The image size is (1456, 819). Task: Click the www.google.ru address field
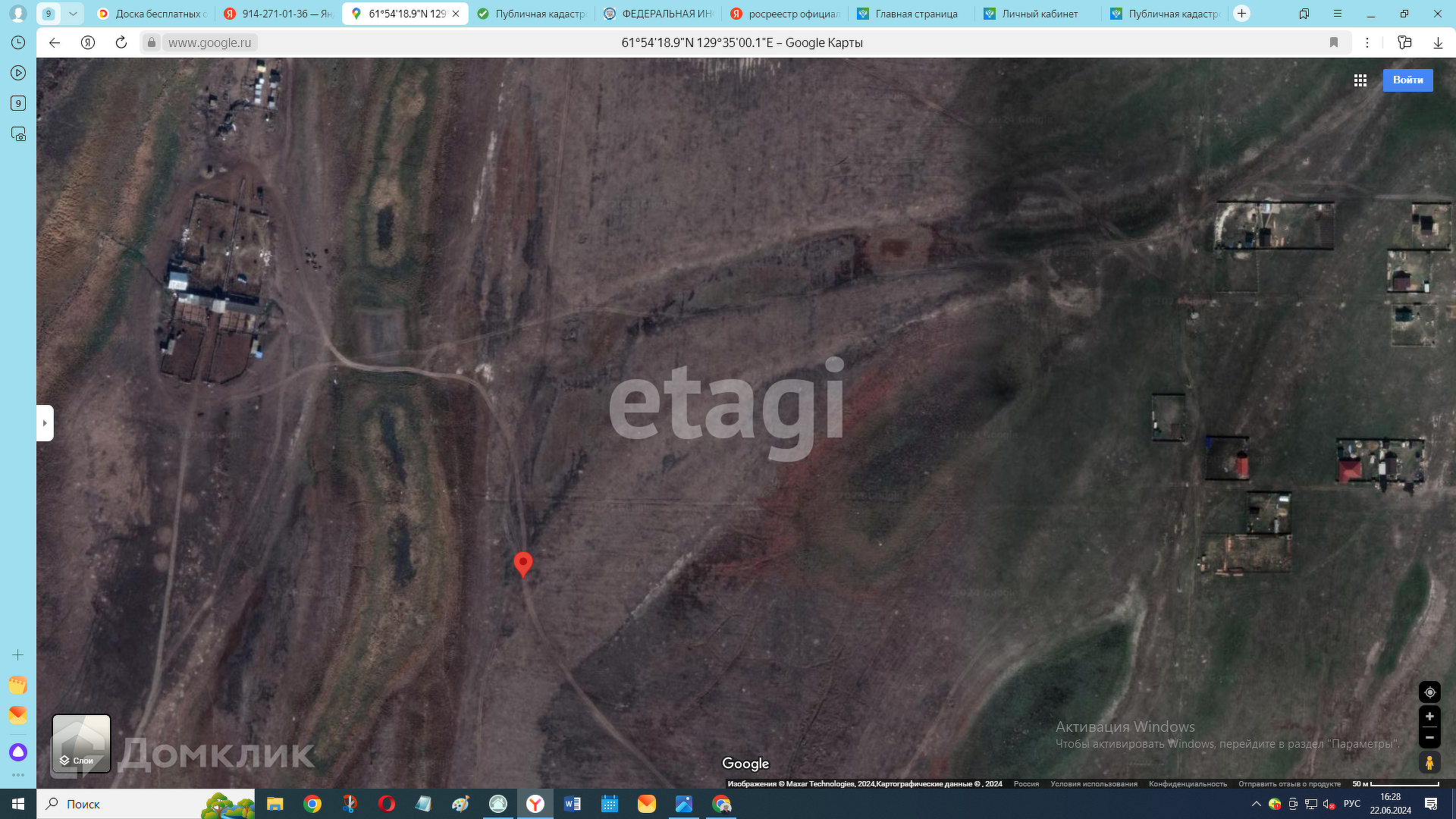209,42
